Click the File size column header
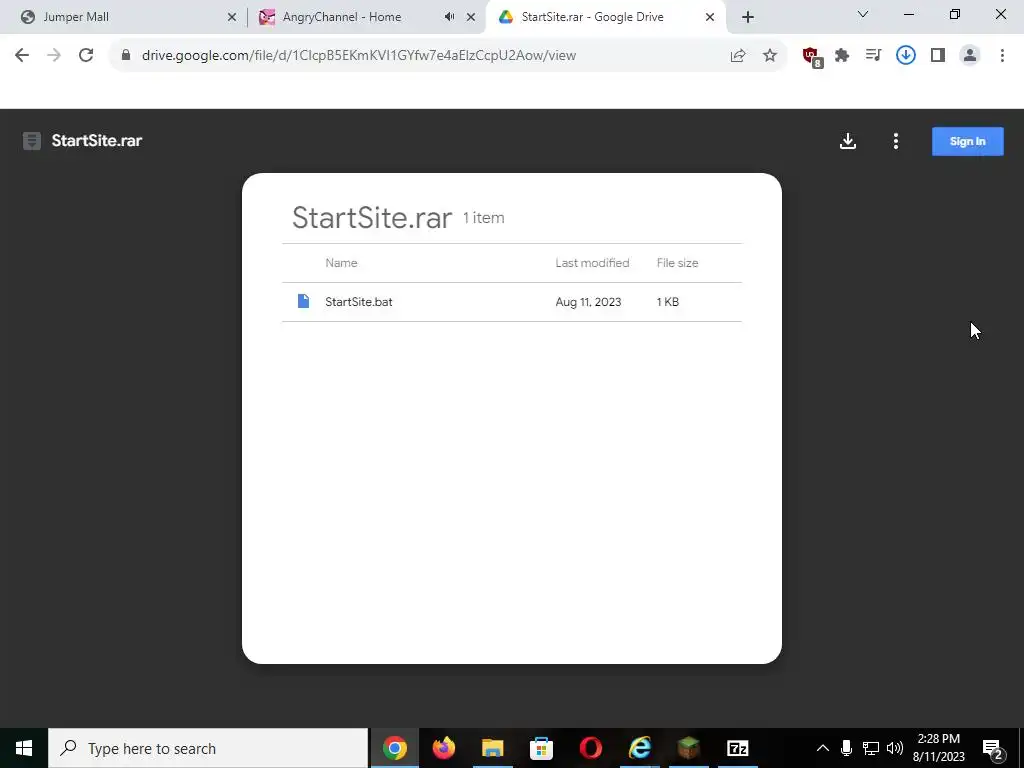Screen dimensions: 1024x768 click(677, 263)
